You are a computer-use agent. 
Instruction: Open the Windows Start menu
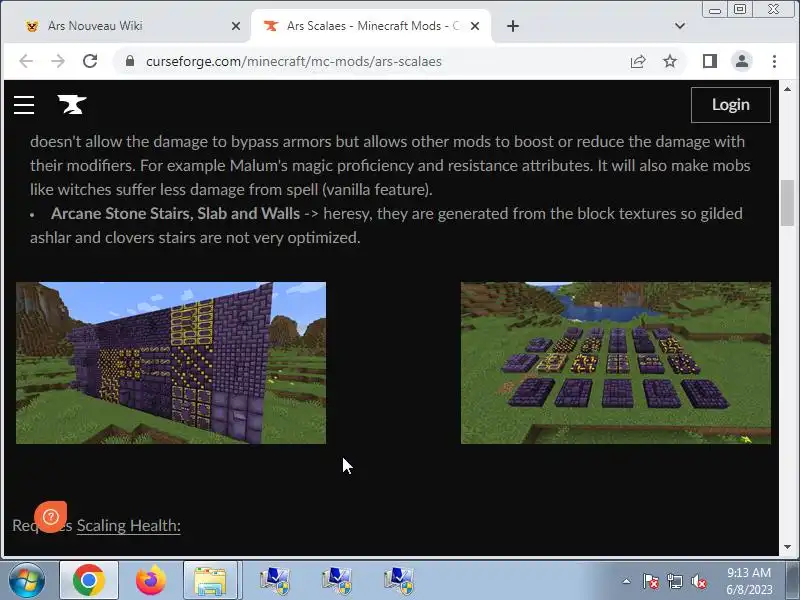[x=27, y=580]
